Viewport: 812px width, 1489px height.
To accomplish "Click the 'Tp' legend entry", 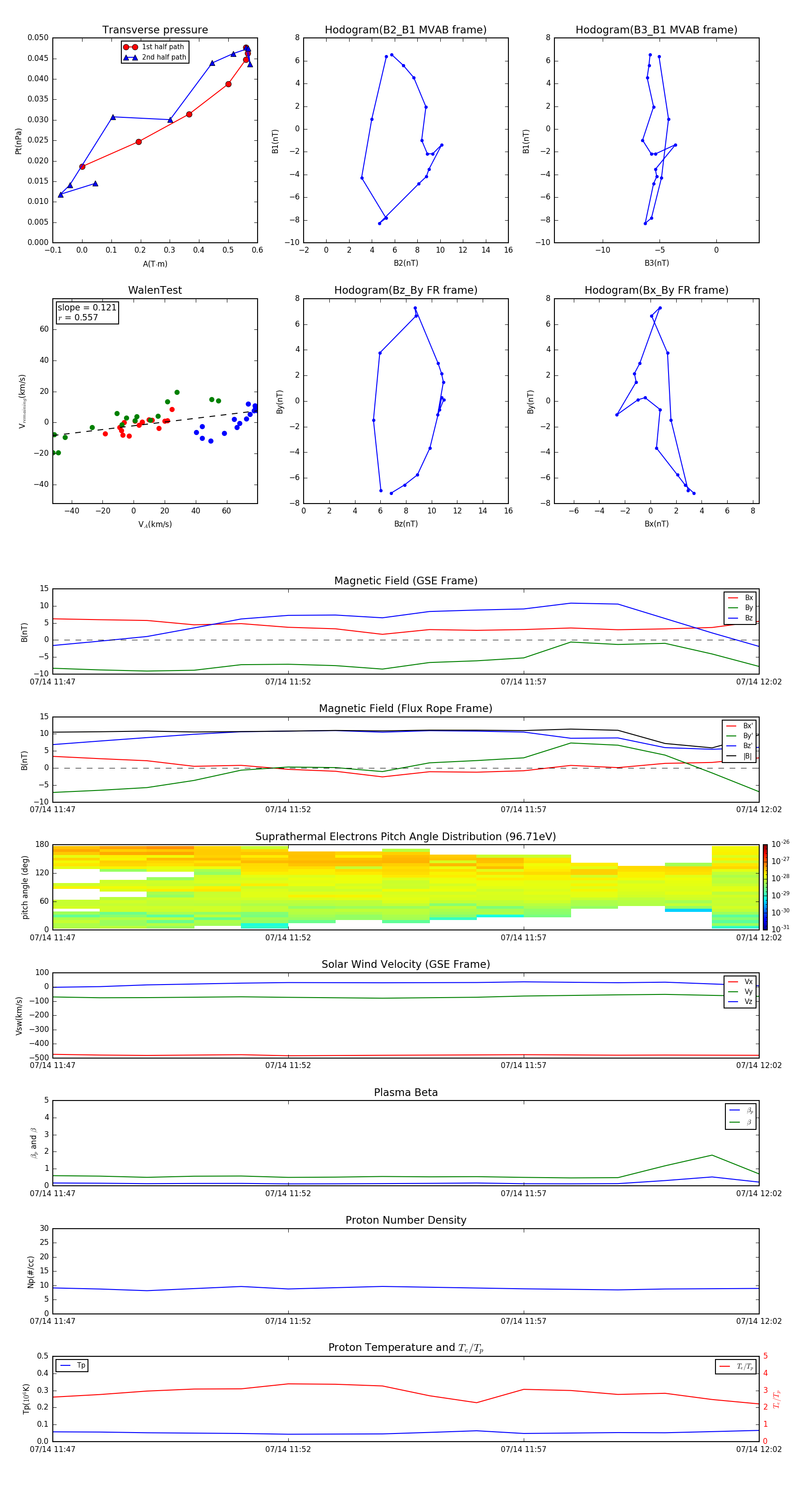I will click(72, 1365).
